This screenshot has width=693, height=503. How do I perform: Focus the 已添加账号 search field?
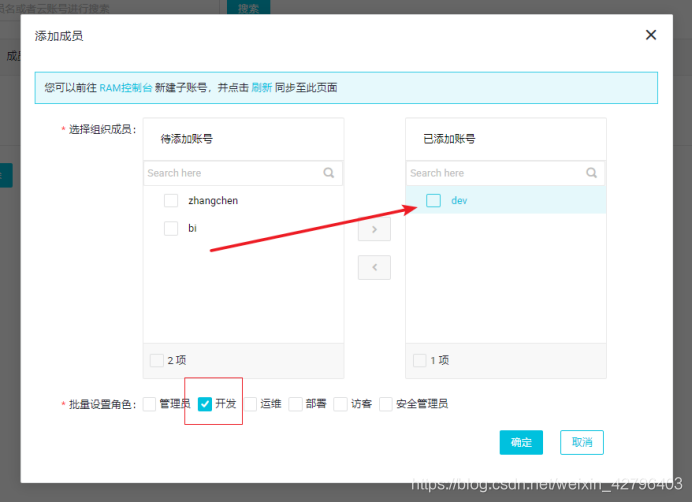[505, 173]
